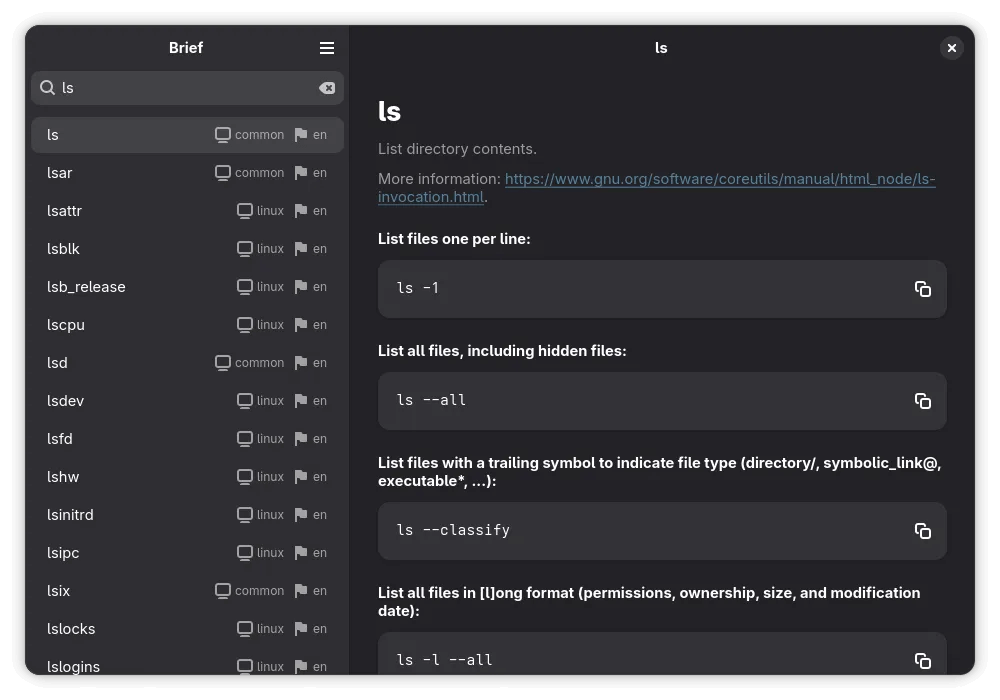Clear the search field with the X icon
Image resolution: width=1000 pixels, height=700 pixels.
tap(328, 87)
